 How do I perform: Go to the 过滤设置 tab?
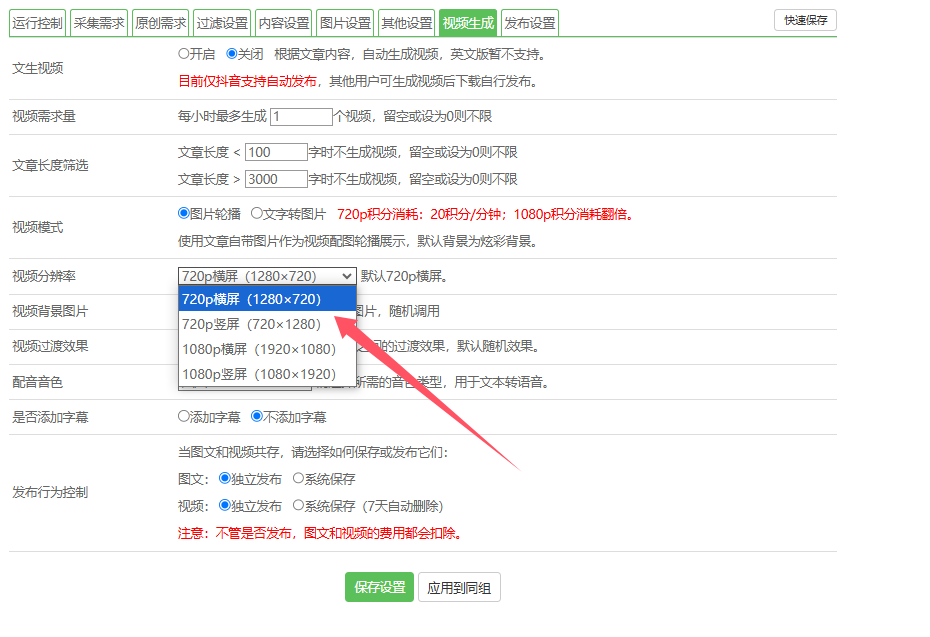point(222,23)
